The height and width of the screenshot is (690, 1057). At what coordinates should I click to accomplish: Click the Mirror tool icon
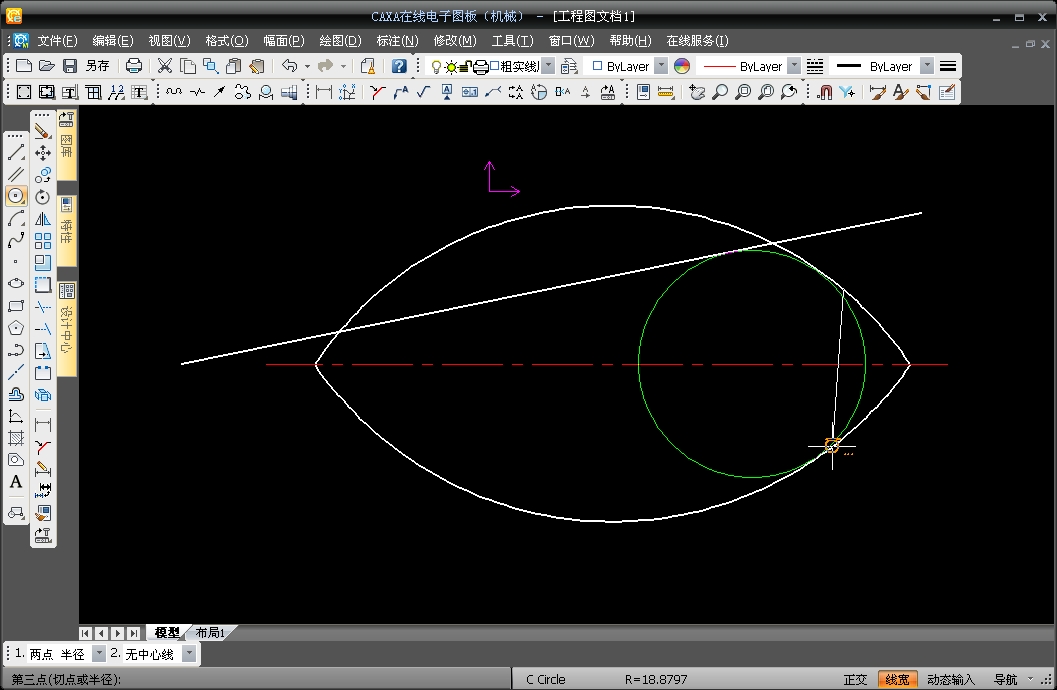[x=43, y=219]
